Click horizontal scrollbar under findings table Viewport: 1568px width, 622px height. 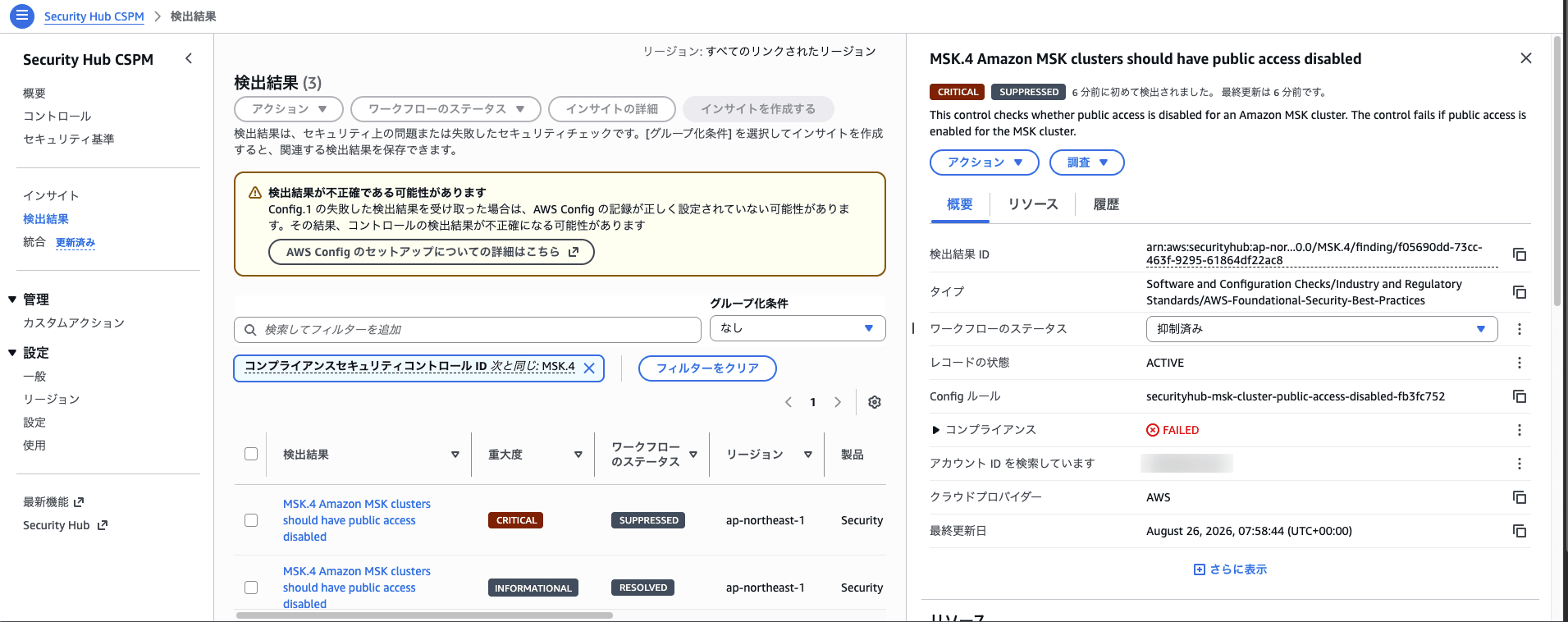424,615
